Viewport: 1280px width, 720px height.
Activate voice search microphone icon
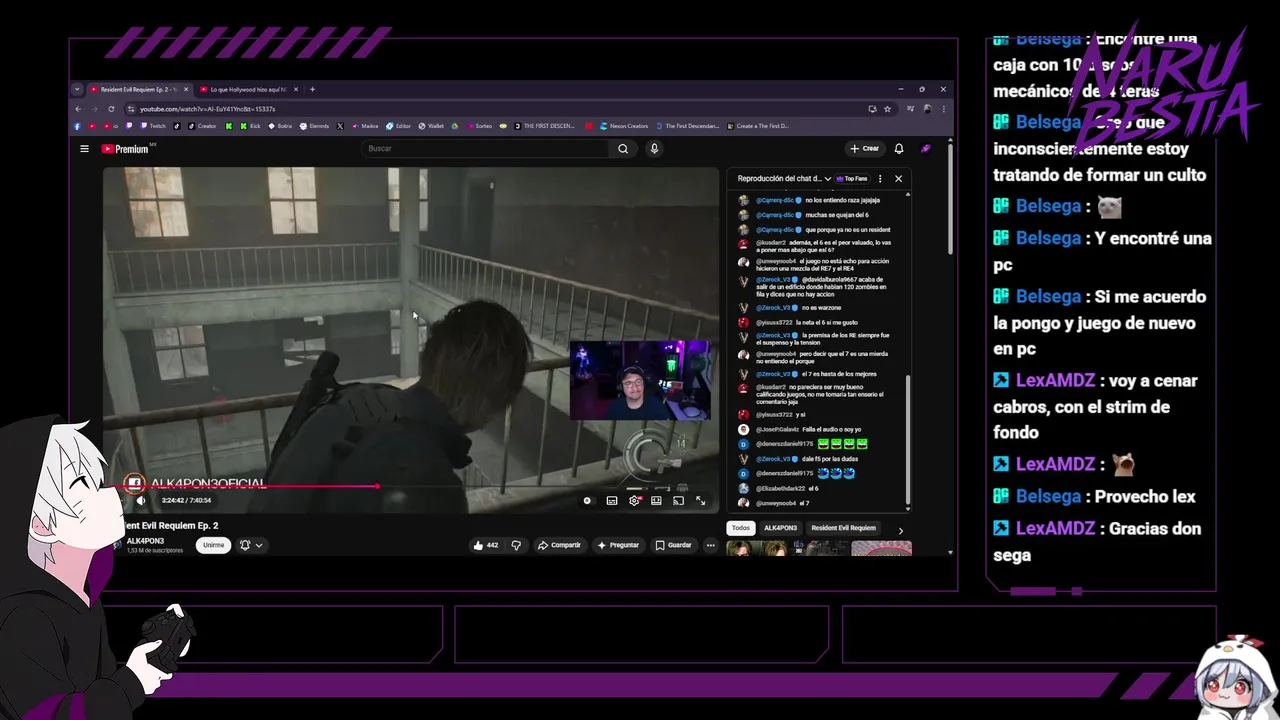tap(654, 149)
